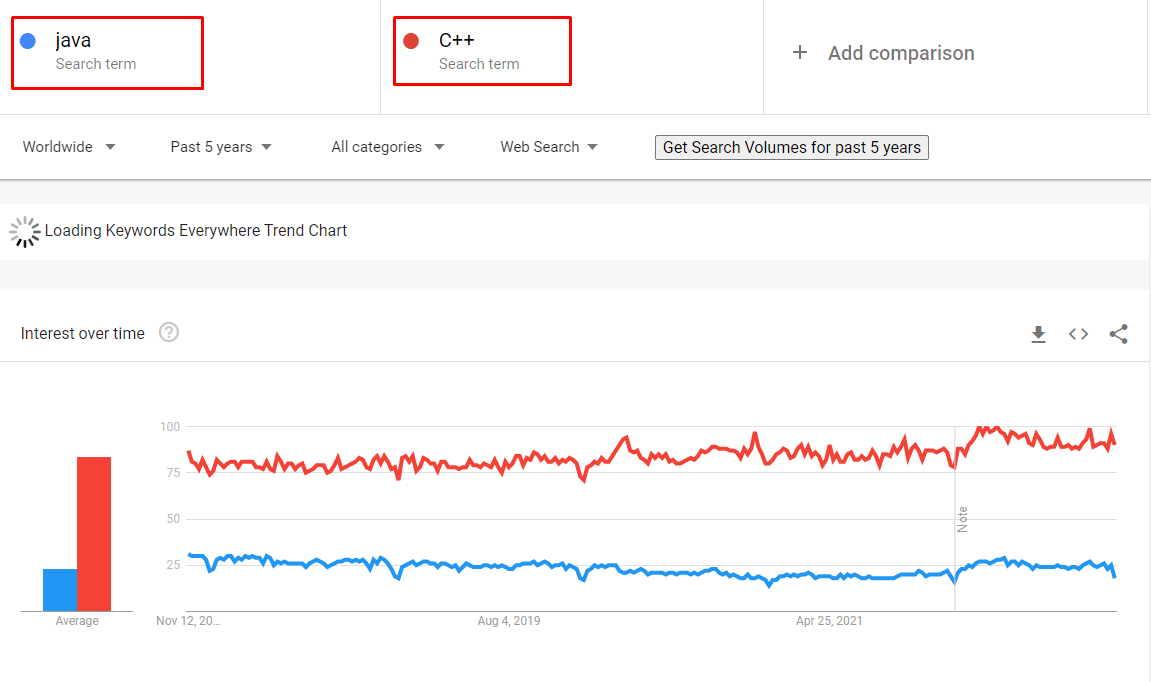Viewport: 1151px width, 682px height.
Task: Open embed code for the chart
Action: point(1078,334)
